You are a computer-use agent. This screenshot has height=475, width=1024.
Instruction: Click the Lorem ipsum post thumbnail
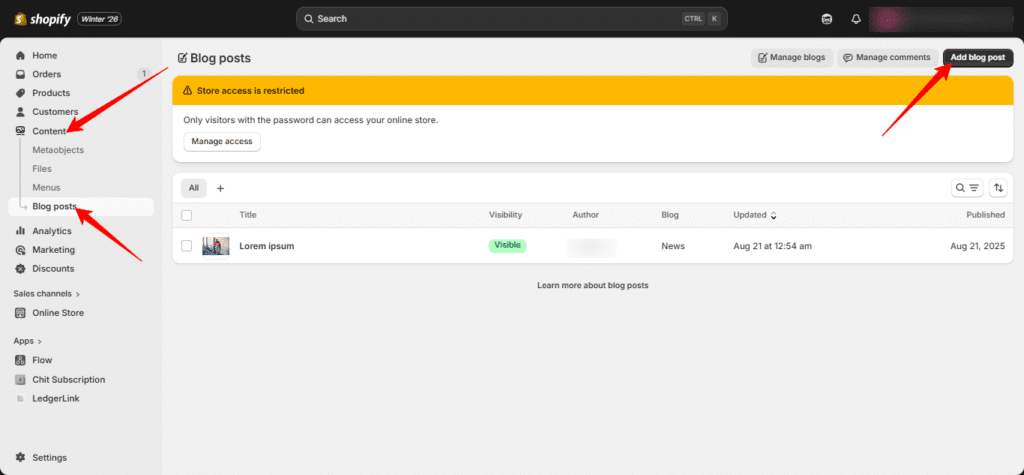[216, 246]
